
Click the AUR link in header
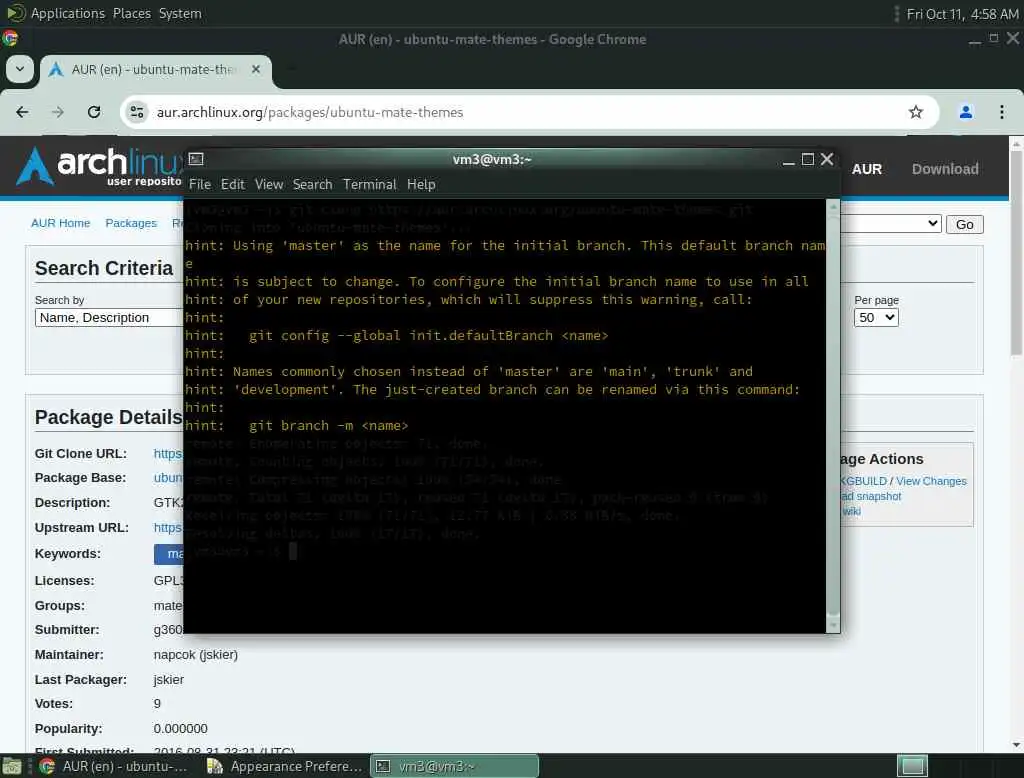point(867,169)
